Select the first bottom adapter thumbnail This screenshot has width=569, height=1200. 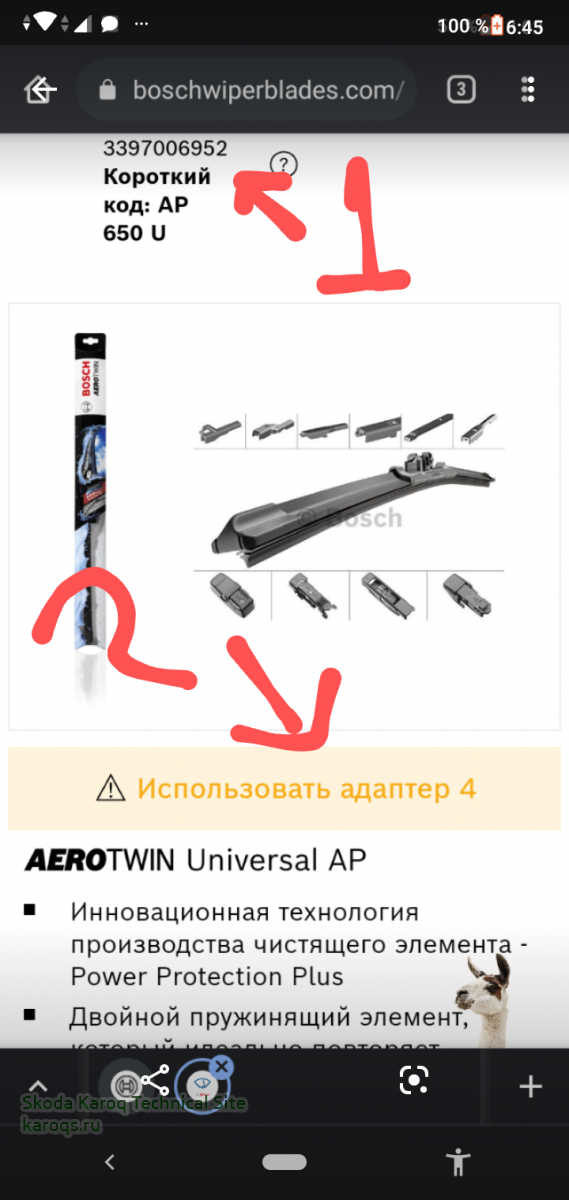pos(232,596)
